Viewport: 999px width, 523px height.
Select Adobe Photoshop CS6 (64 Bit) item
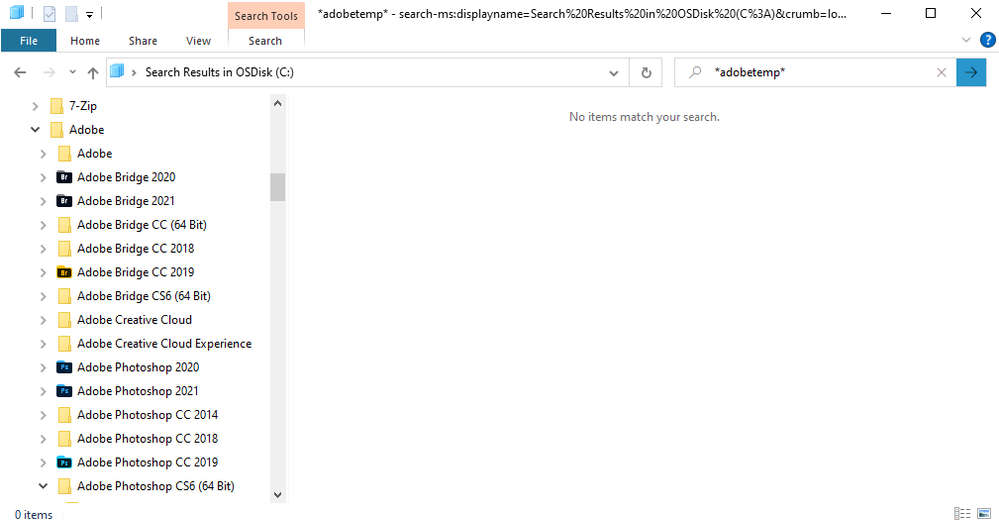[x=155, y=486]
